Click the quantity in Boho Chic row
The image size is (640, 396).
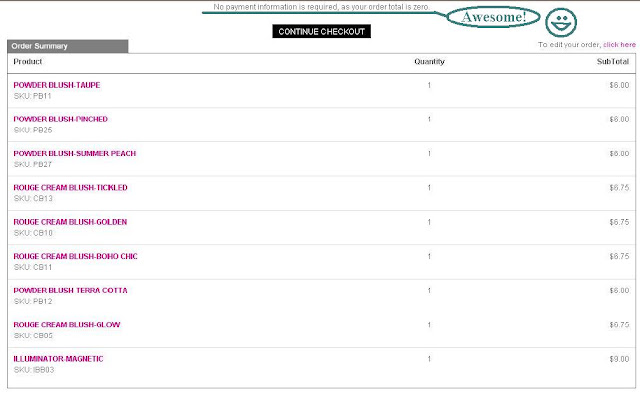click(429, 256)
